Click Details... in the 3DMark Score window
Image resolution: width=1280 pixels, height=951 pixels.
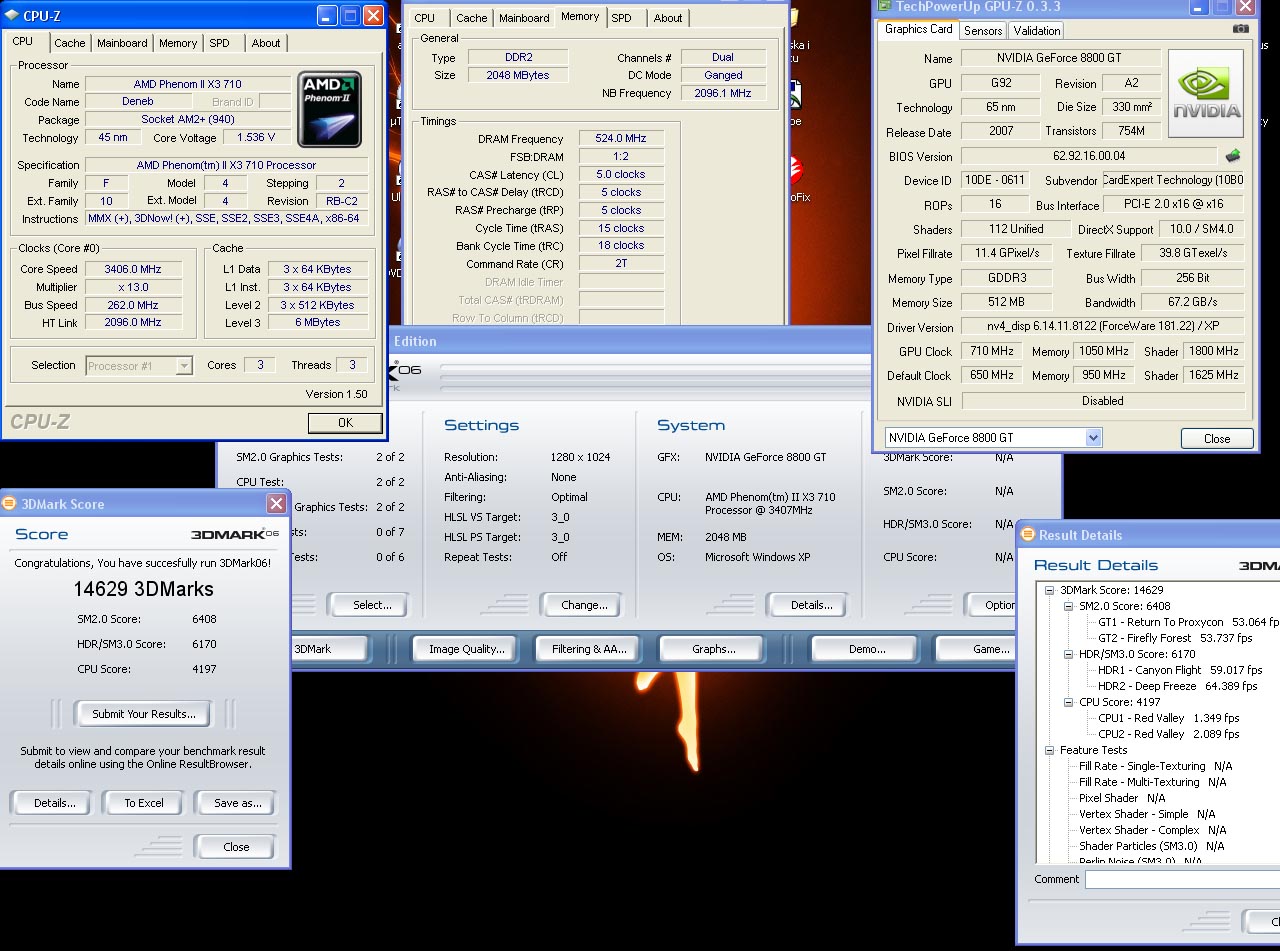[51, 803]
